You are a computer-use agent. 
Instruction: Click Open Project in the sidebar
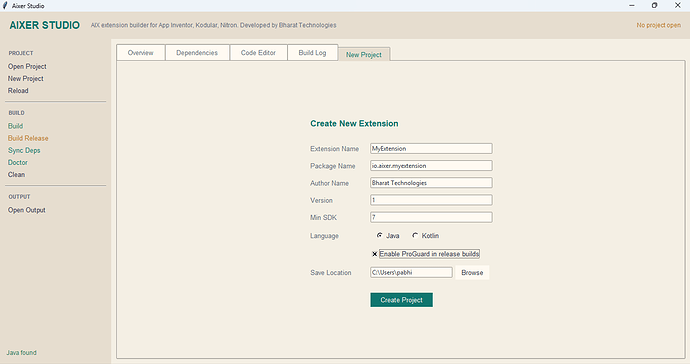27,66
